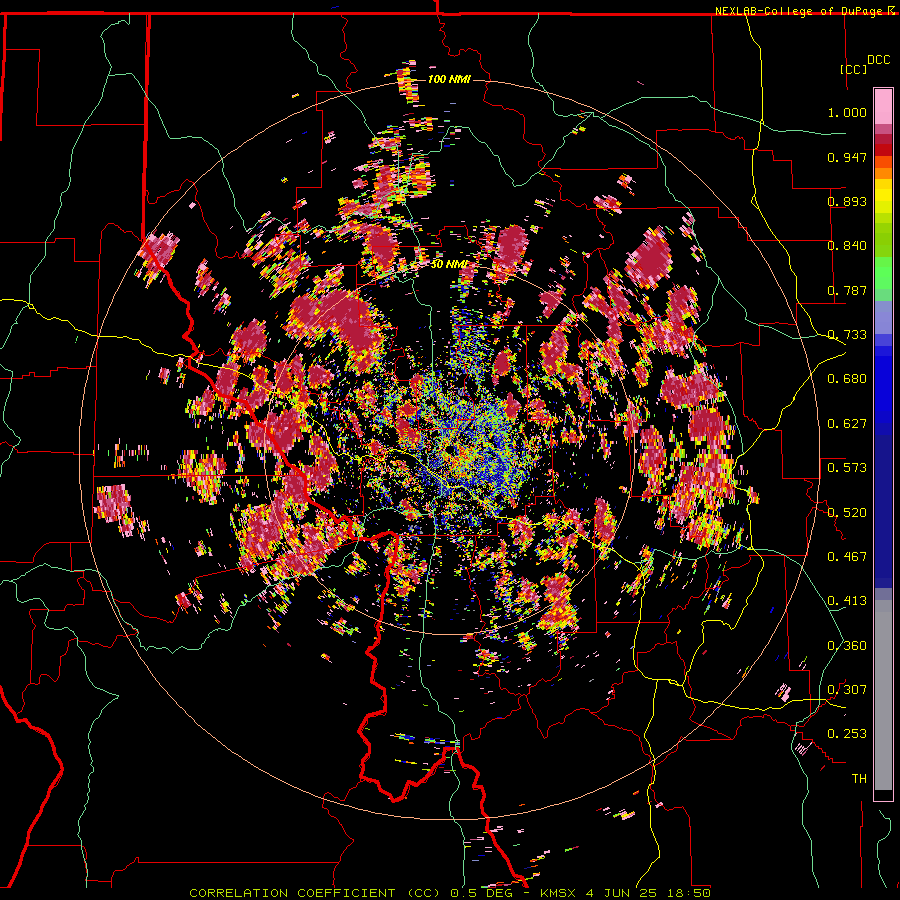Screen dimensions: 900x900
Task: Click the CORRELATION COEFFICIENT (CC) caption
Action: pyautogui.click(x=315, y=893)
